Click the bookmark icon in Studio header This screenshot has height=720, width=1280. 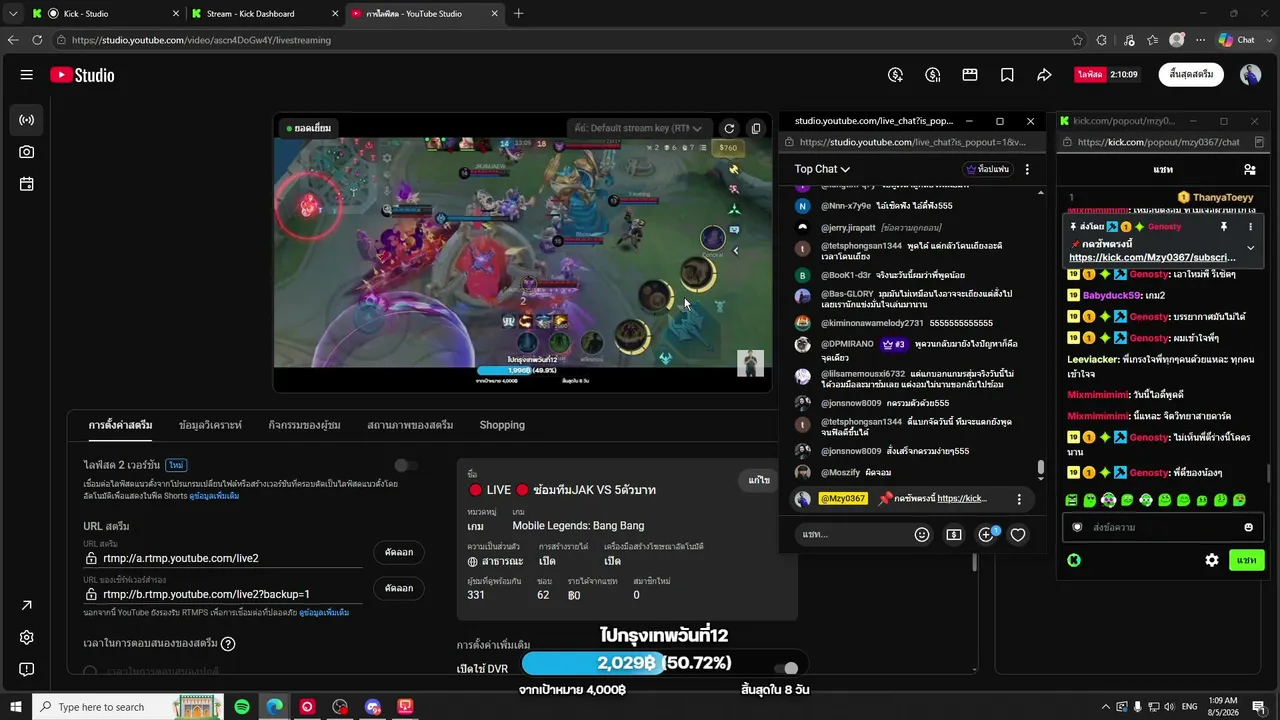click(1007, 75)
